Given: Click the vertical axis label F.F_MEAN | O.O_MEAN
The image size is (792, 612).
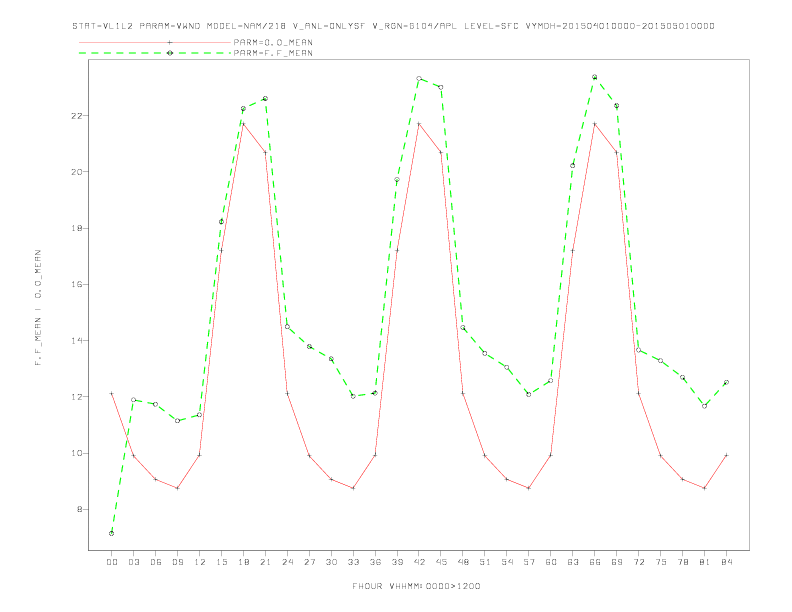Looking at the screenshot, I should coord(38,308).
